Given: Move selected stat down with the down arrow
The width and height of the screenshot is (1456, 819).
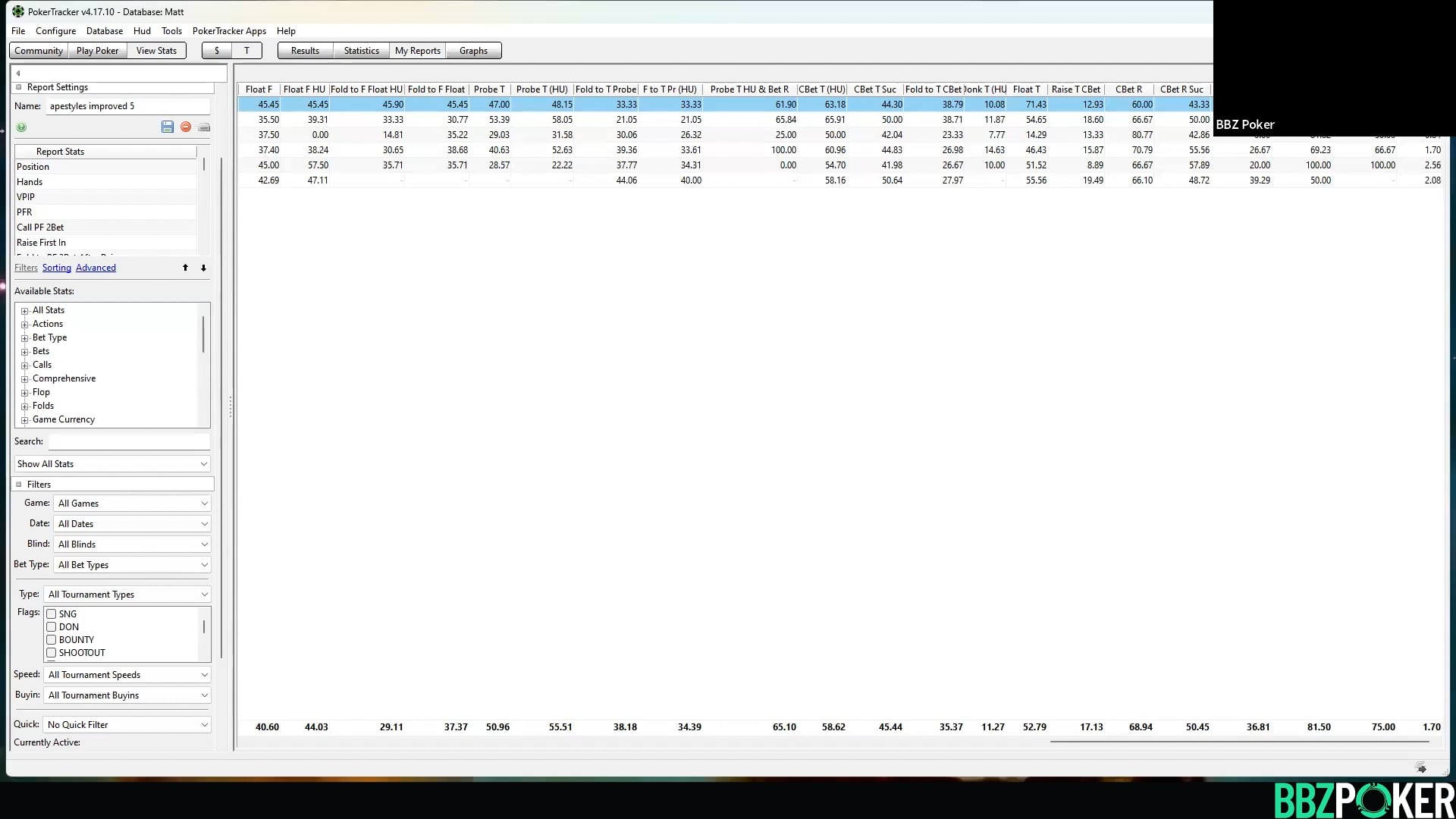Looking at the screenshot, I should click(x=203, y=268).
